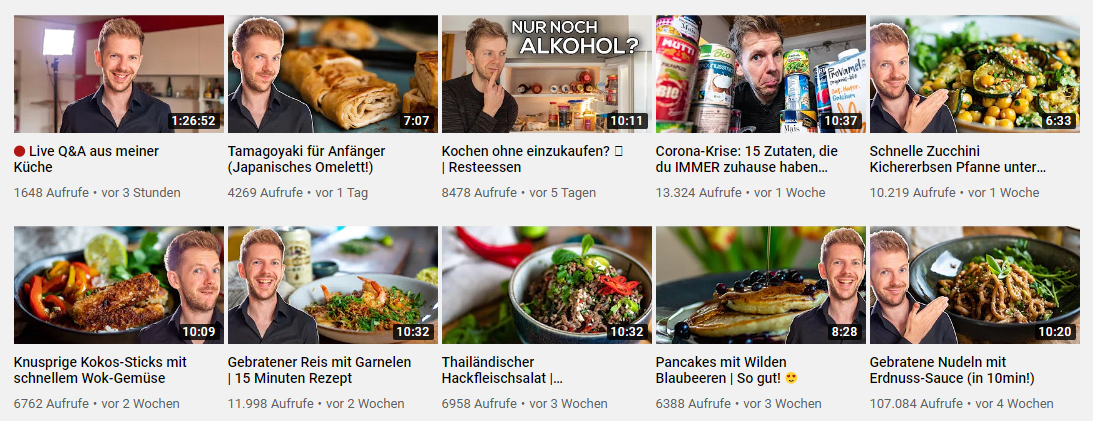This screenshot has width=1093, height=421.
Task: Open the Thai Hackfleischsalat bowl thumbnail
Action: tap(546, 285)
